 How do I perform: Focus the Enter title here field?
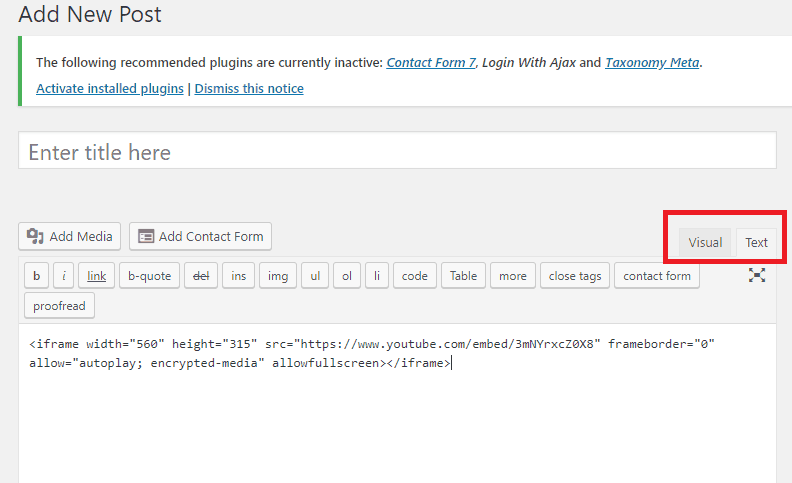(x=397, y=151)
